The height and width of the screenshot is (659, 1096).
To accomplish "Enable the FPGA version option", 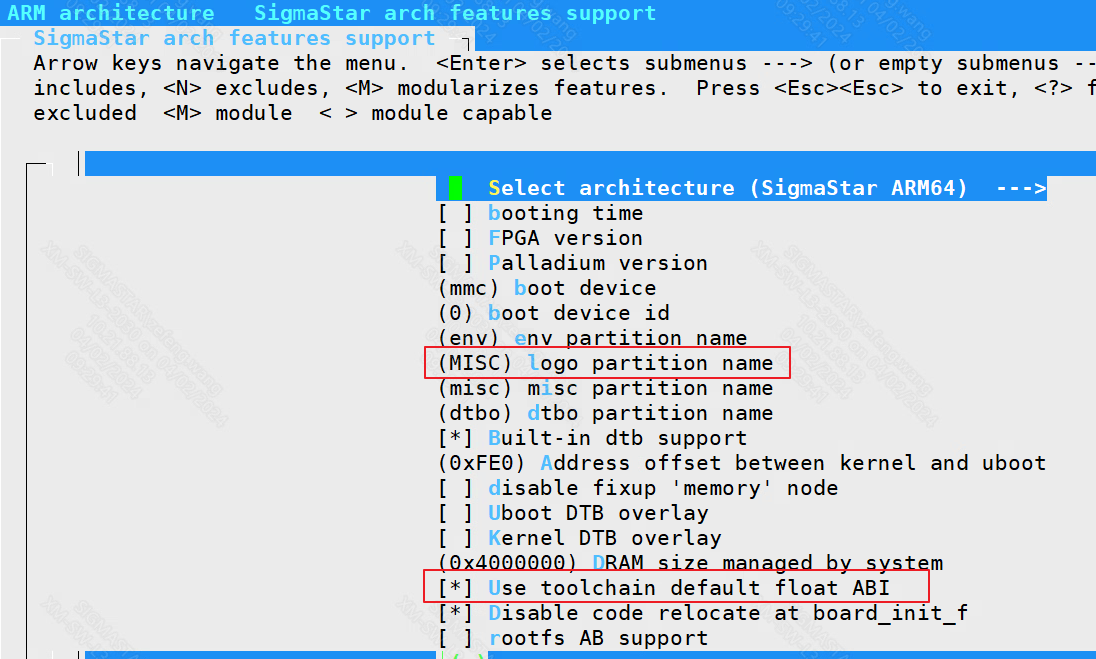I will [x=455, y=238].
